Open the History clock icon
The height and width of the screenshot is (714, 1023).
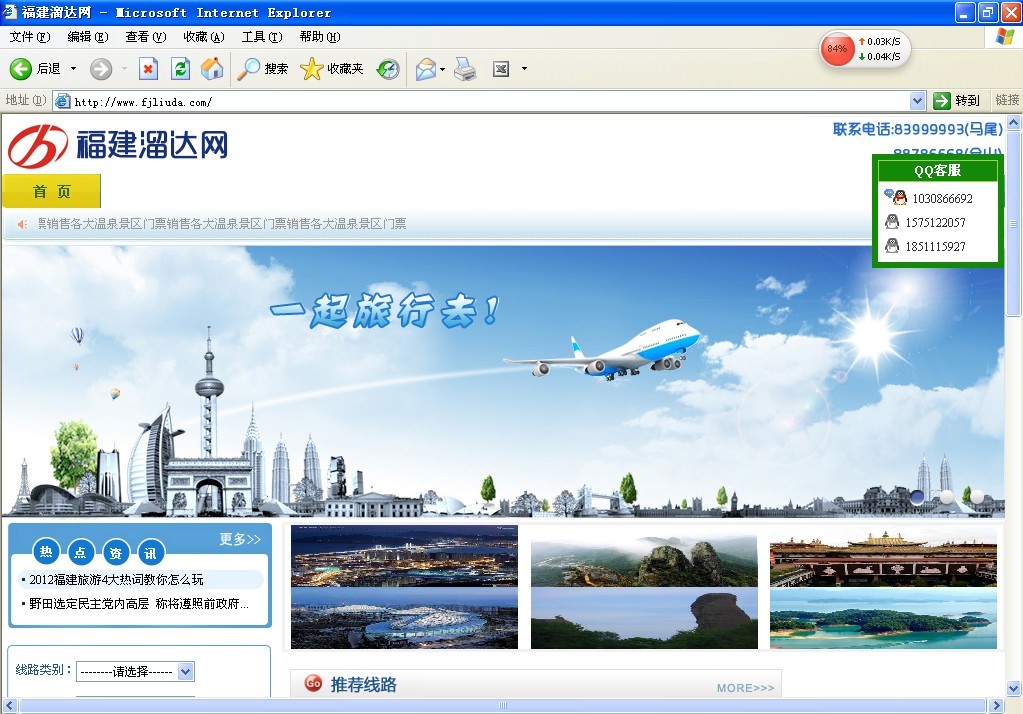[x=388, y=69]
